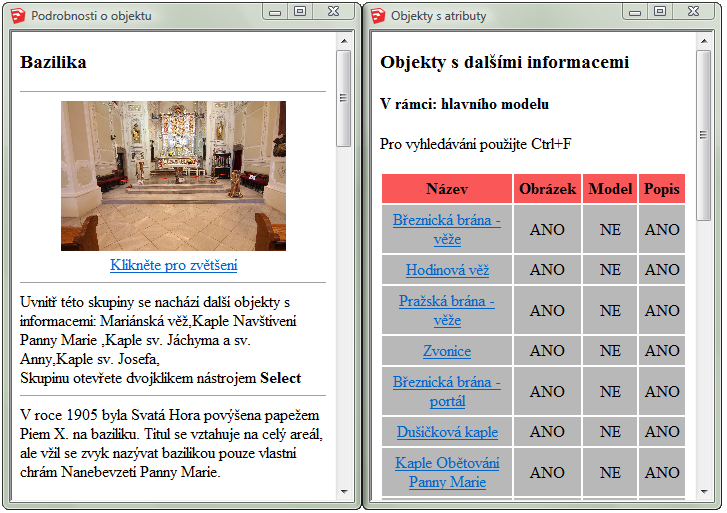Viewport: 727px width, 513px height.
Task: Go to the Zvonice object link
Action: coord(447,351)
